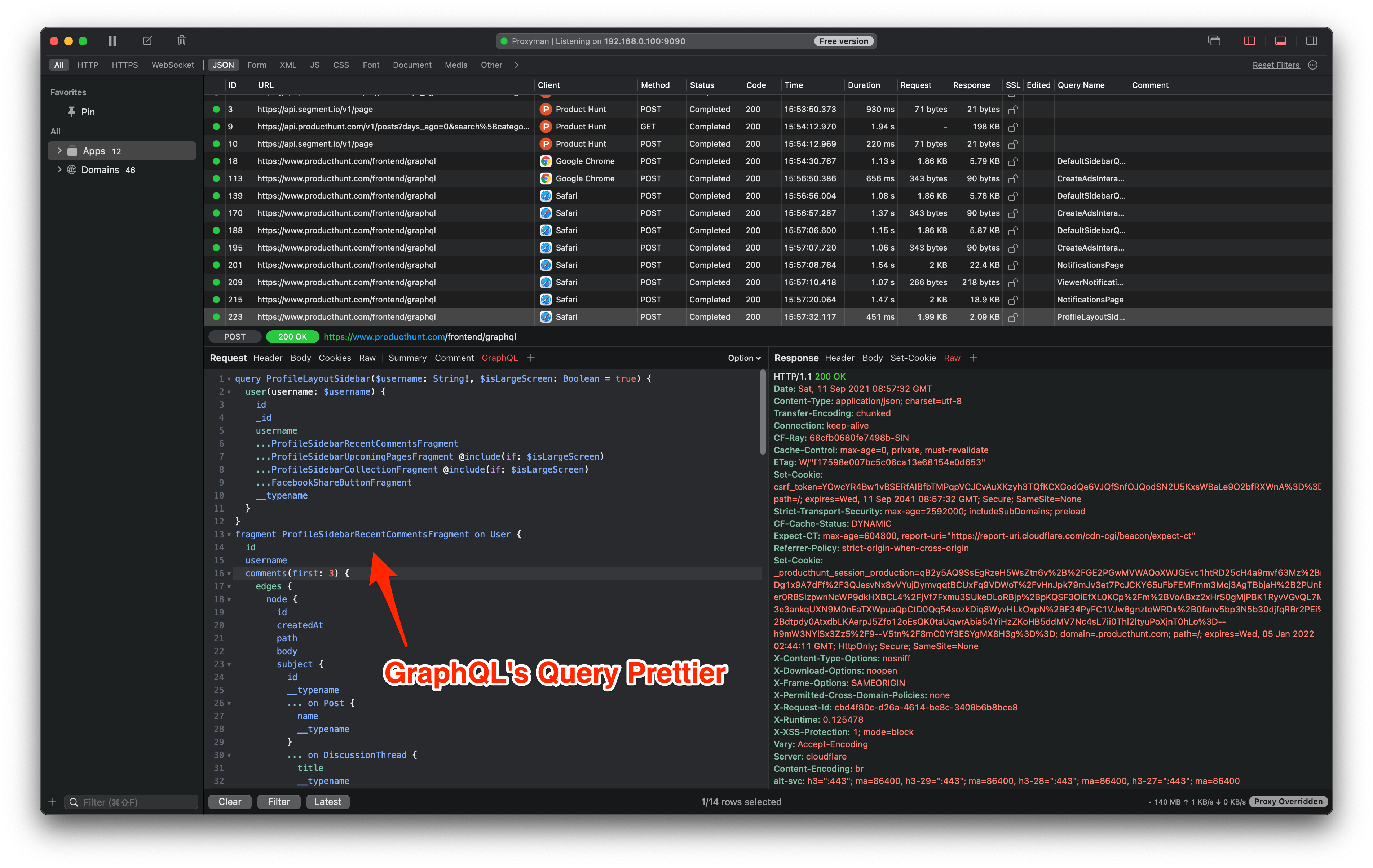Click the plus icon at sidebar bottom
This screenshot has width=1373, height=868.
pos(52,802)
